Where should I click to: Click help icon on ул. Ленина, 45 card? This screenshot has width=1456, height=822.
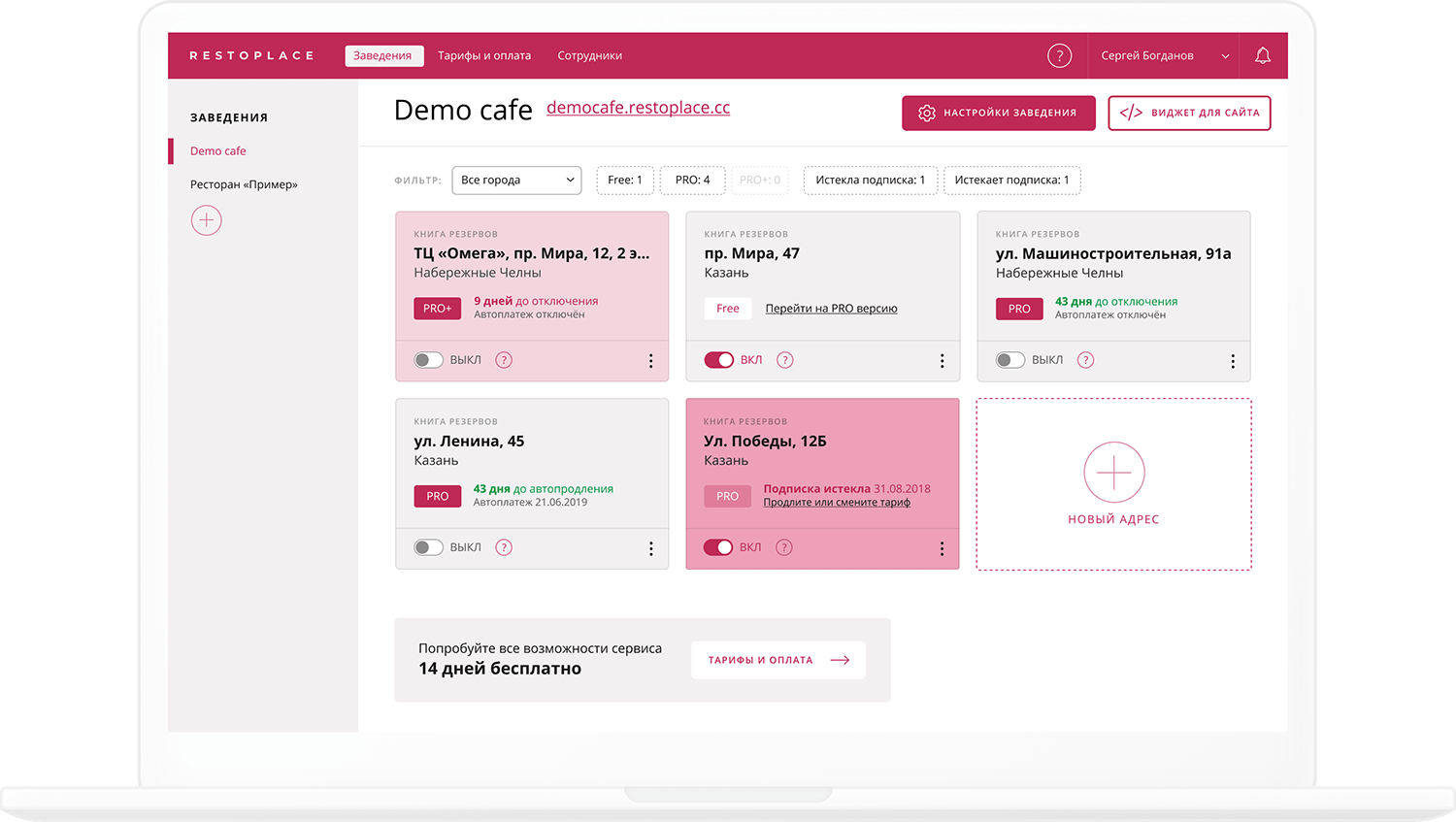[504, 547]
